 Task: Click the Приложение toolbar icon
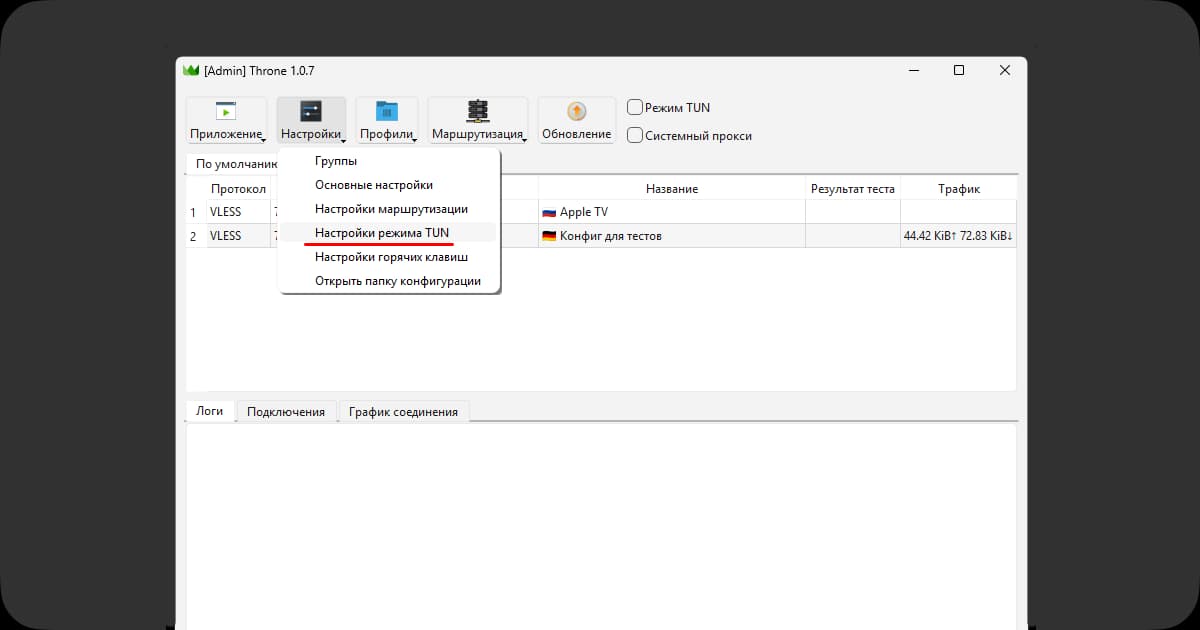coord(226,111)
